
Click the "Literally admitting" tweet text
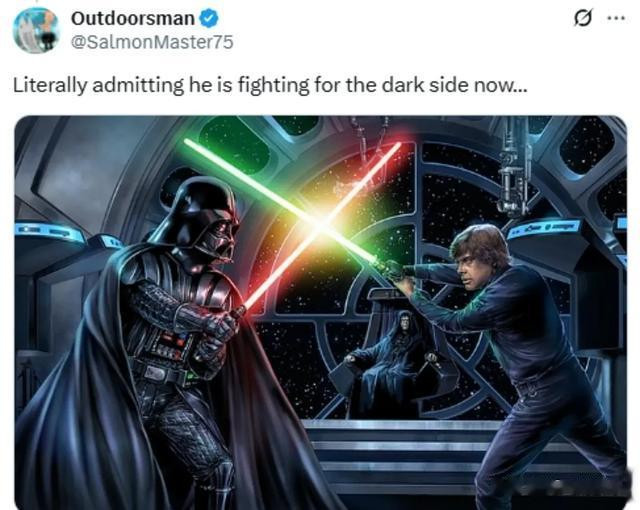coord(270,86)
